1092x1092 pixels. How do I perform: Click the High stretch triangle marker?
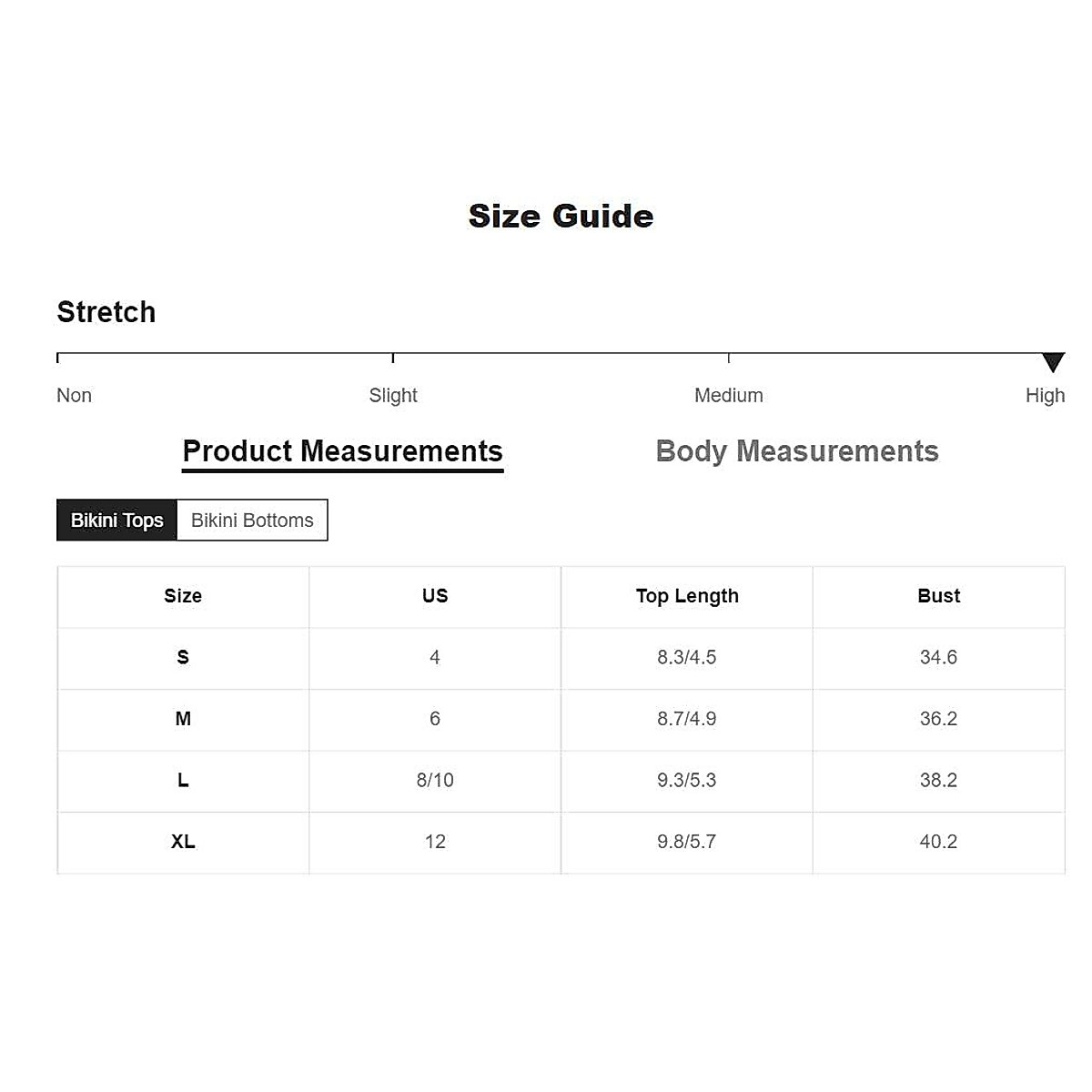1053,362
